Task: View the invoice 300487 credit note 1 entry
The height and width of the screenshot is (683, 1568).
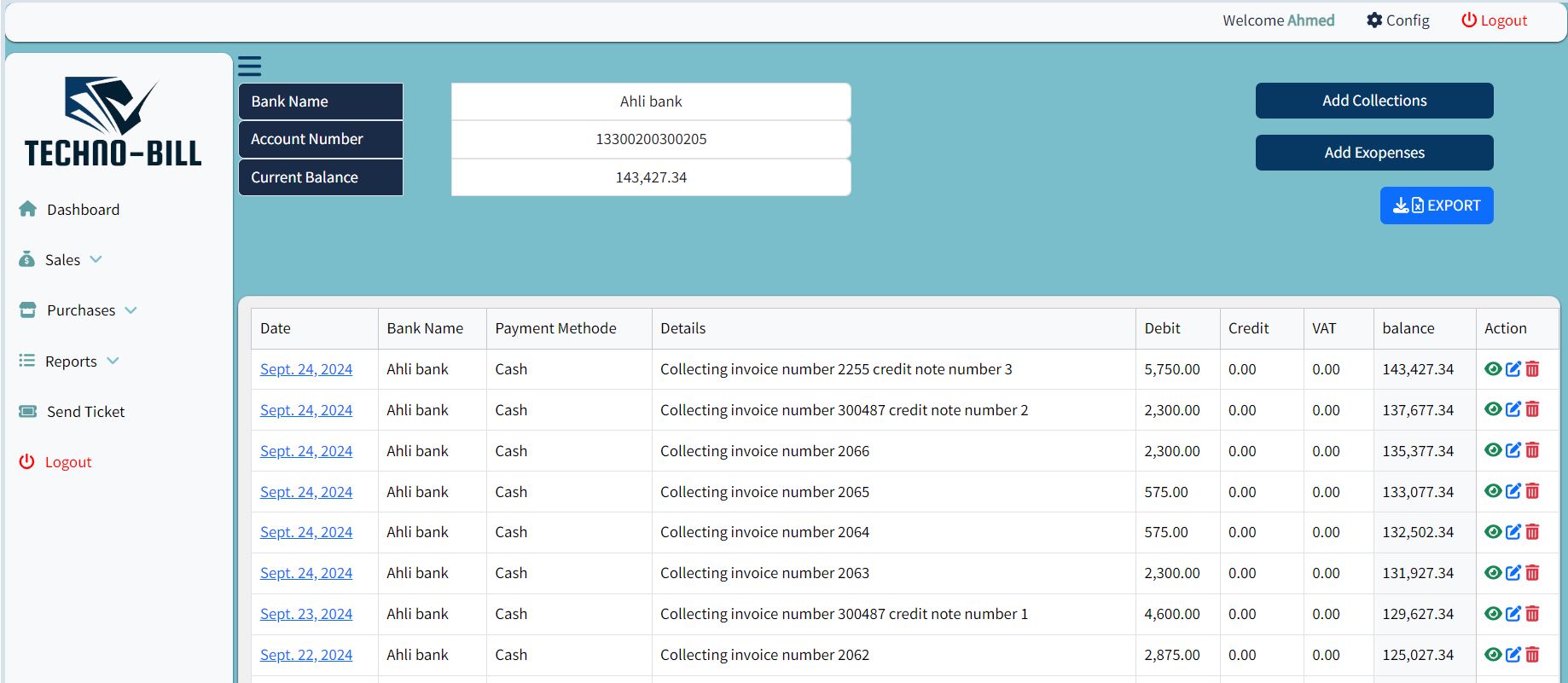Action: 1493,613
